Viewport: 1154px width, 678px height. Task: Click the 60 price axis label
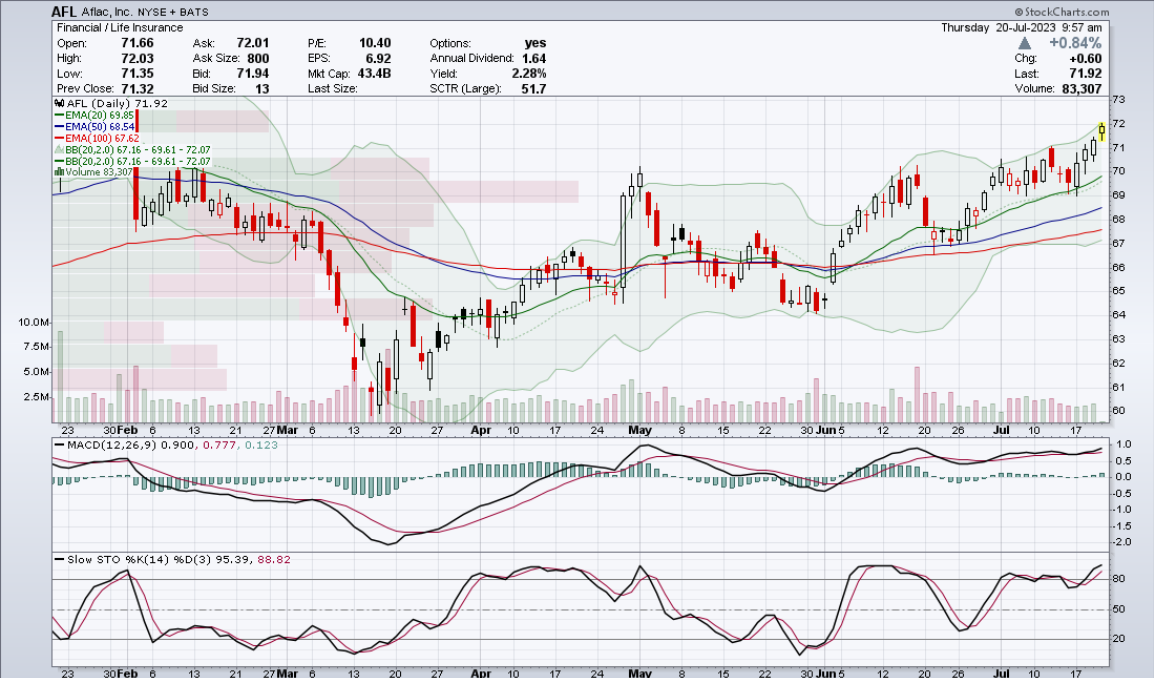[1118, 411]
